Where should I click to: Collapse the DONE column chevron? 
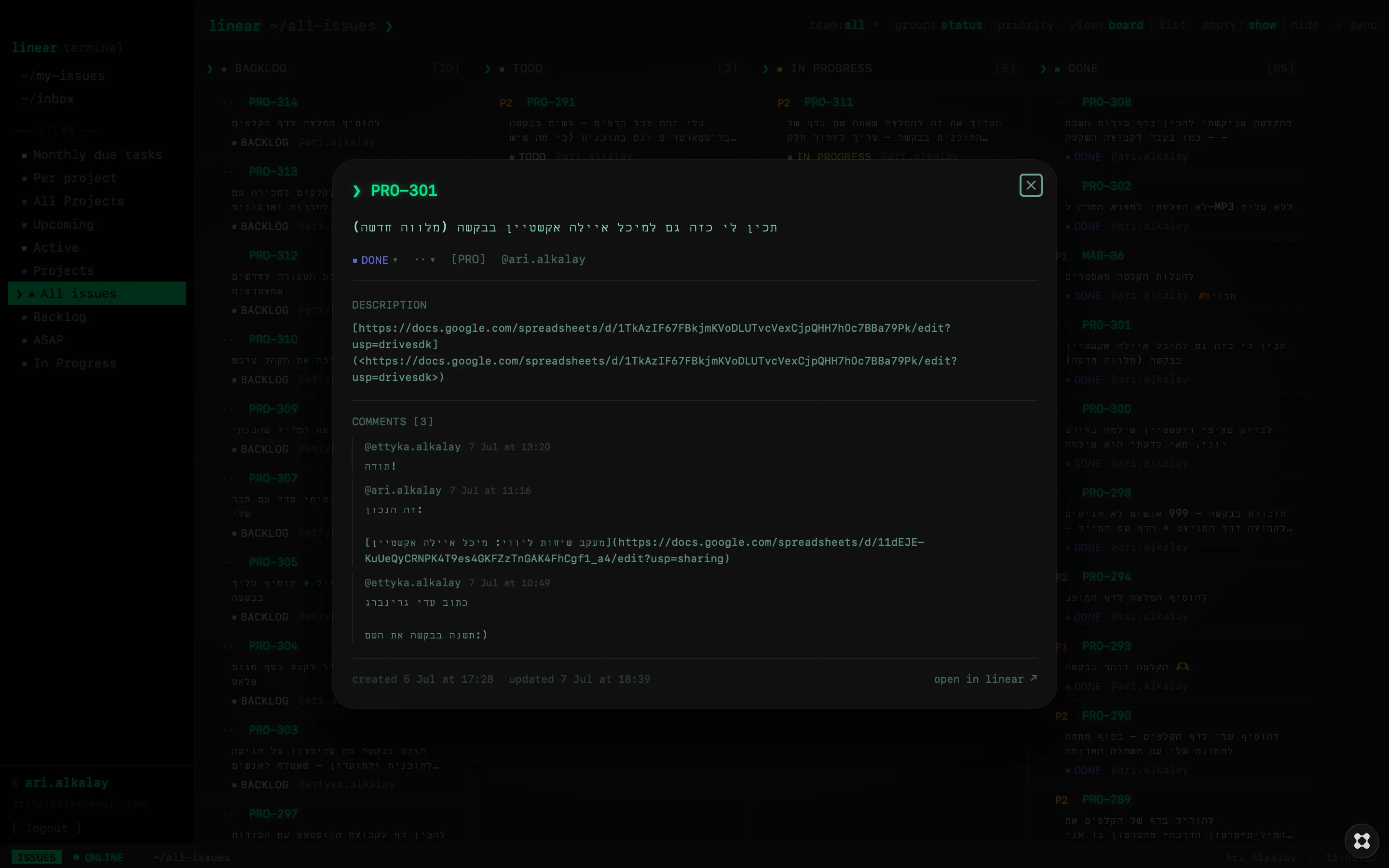point(1044,69)
